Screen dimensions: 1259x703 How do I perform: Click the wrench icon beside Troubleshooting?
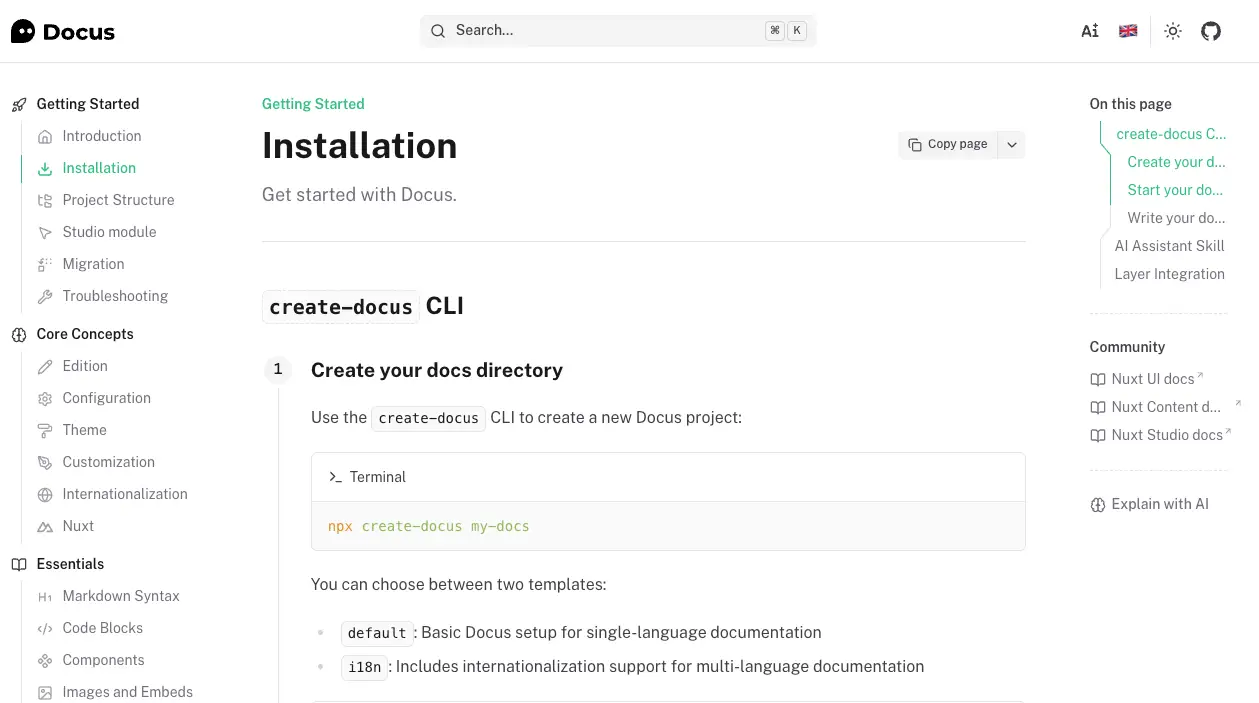(x=45, y=296)
